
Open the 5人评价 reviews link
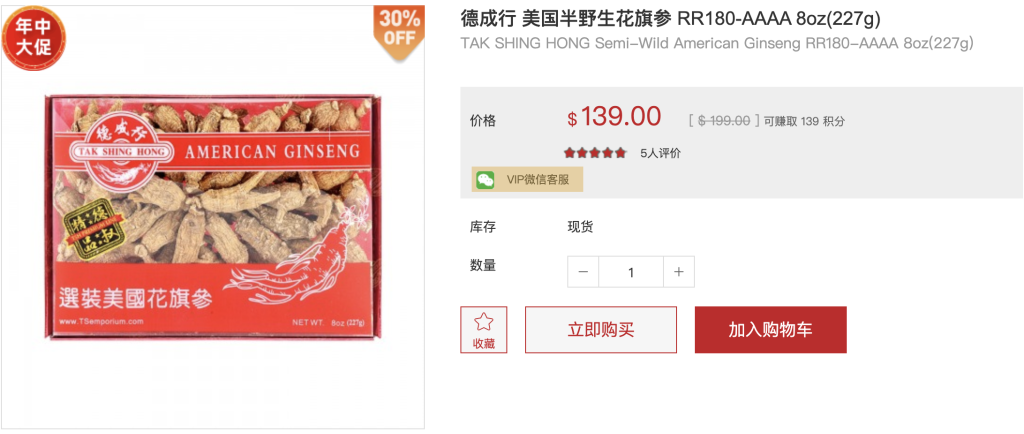pyautogui.click(x=660, y=153)
